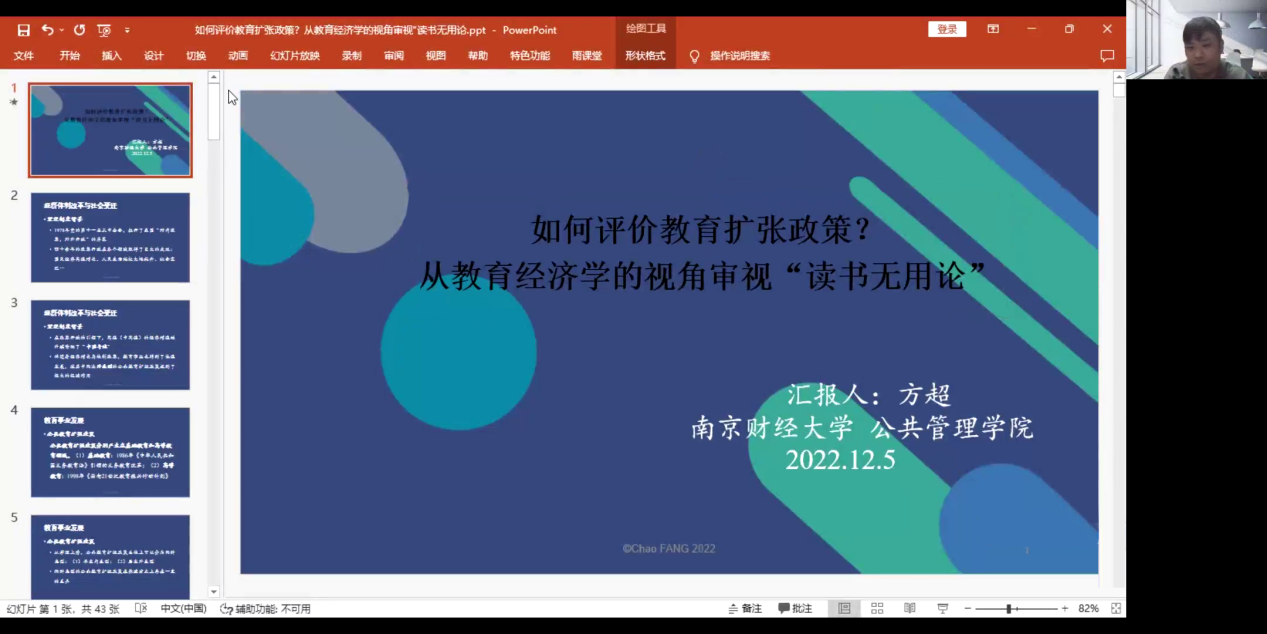The width and height of the screenshot is (1267, 634).
Task: Click the text 南京财经大学 公共管理学院
Action: (x=862, y=428)
